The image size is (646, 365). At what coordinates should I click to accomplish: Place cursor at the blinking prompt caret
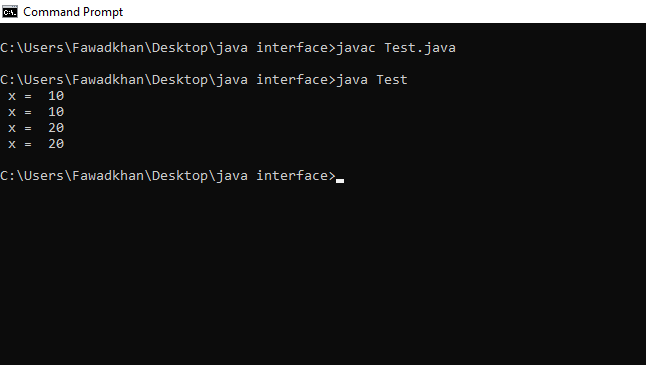pos(340,180)
